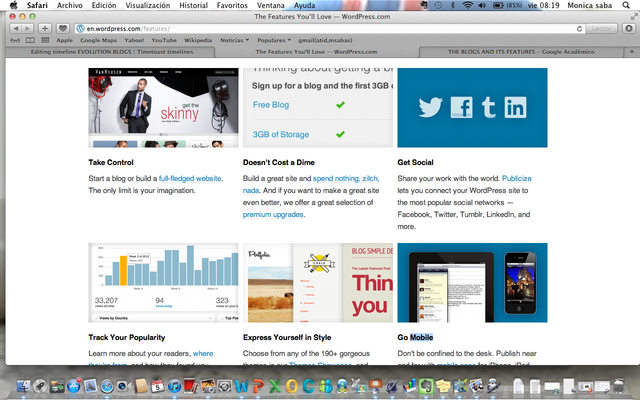Click the "Doesn't Cost a Dime" heading

[x=279, y=162]
